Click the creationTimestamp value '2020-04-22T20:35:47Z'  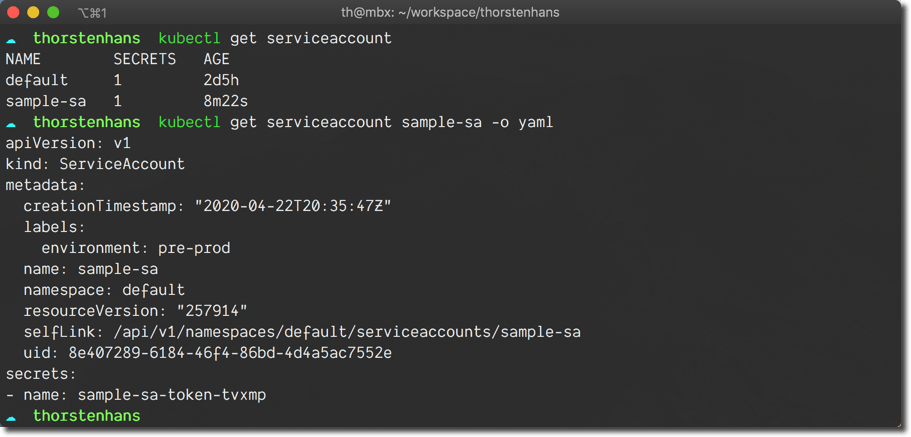tap(292, 206)
